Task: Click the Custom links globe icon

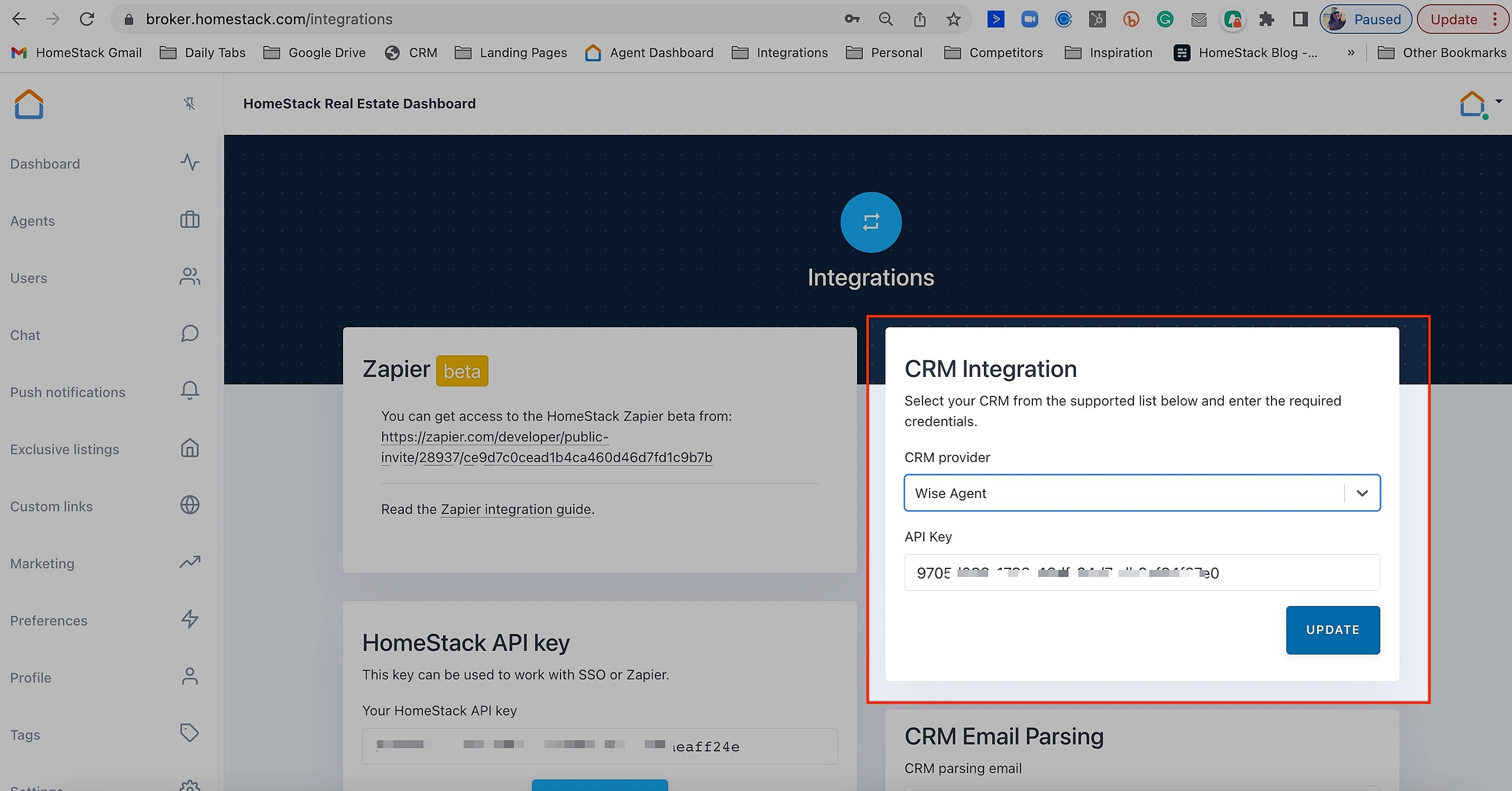Action: 190,505
